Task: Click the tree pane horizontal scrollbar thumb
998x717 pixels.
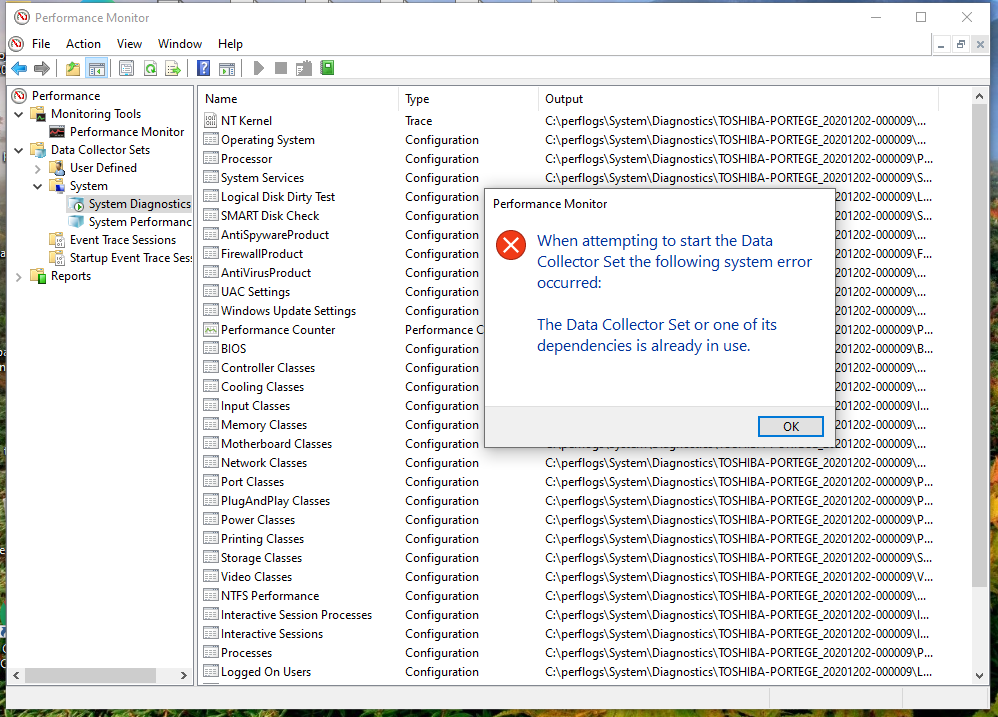Action: point(90,675)
